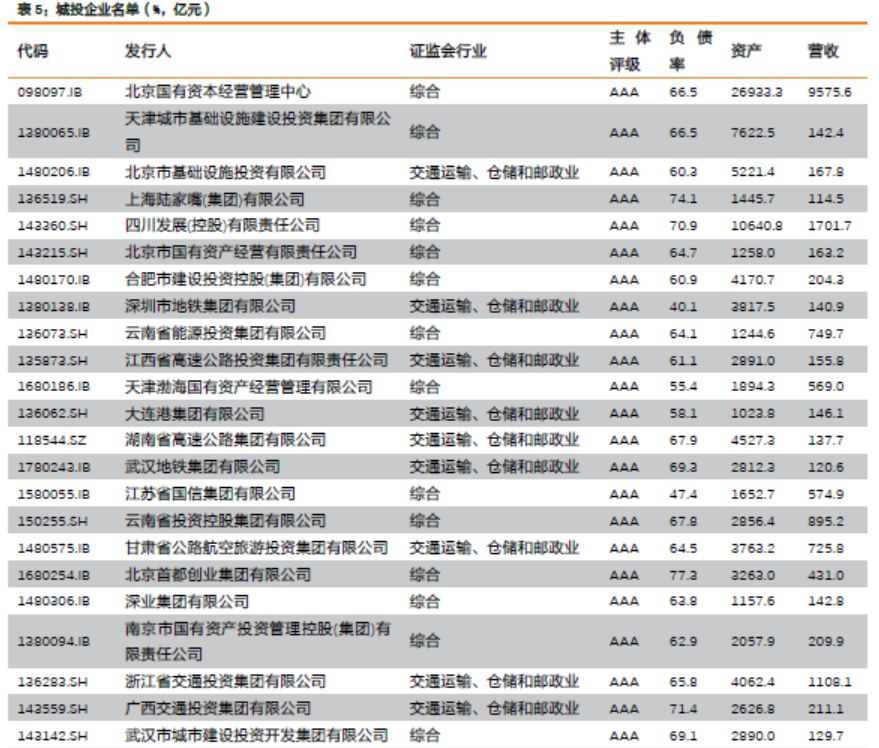
Task: Select revenue value 749.7
Action: [x=826, y=334]
